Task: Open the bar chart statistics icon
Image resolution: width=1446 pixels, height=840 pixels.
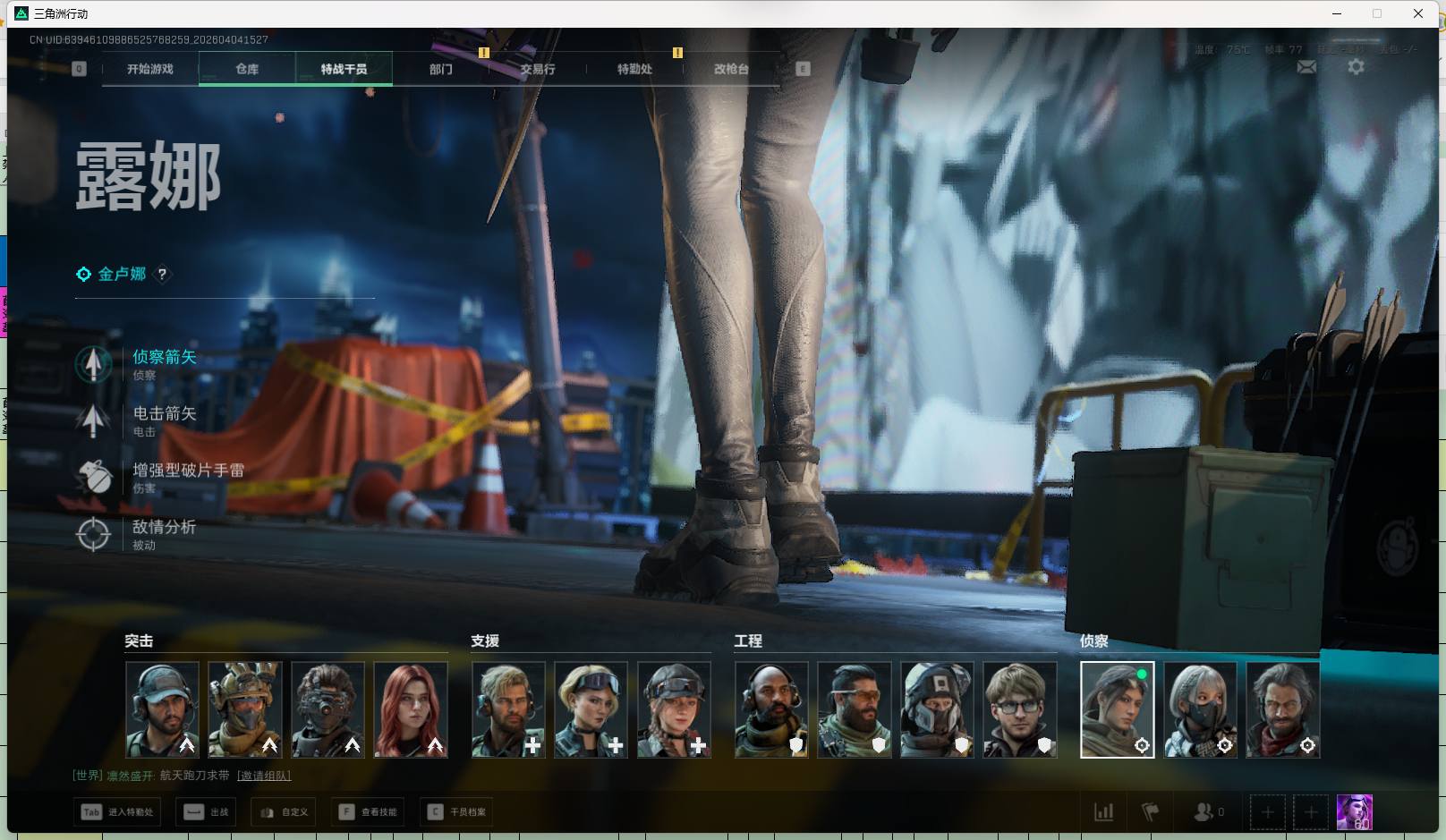Action: click(x=1103, y=812)
